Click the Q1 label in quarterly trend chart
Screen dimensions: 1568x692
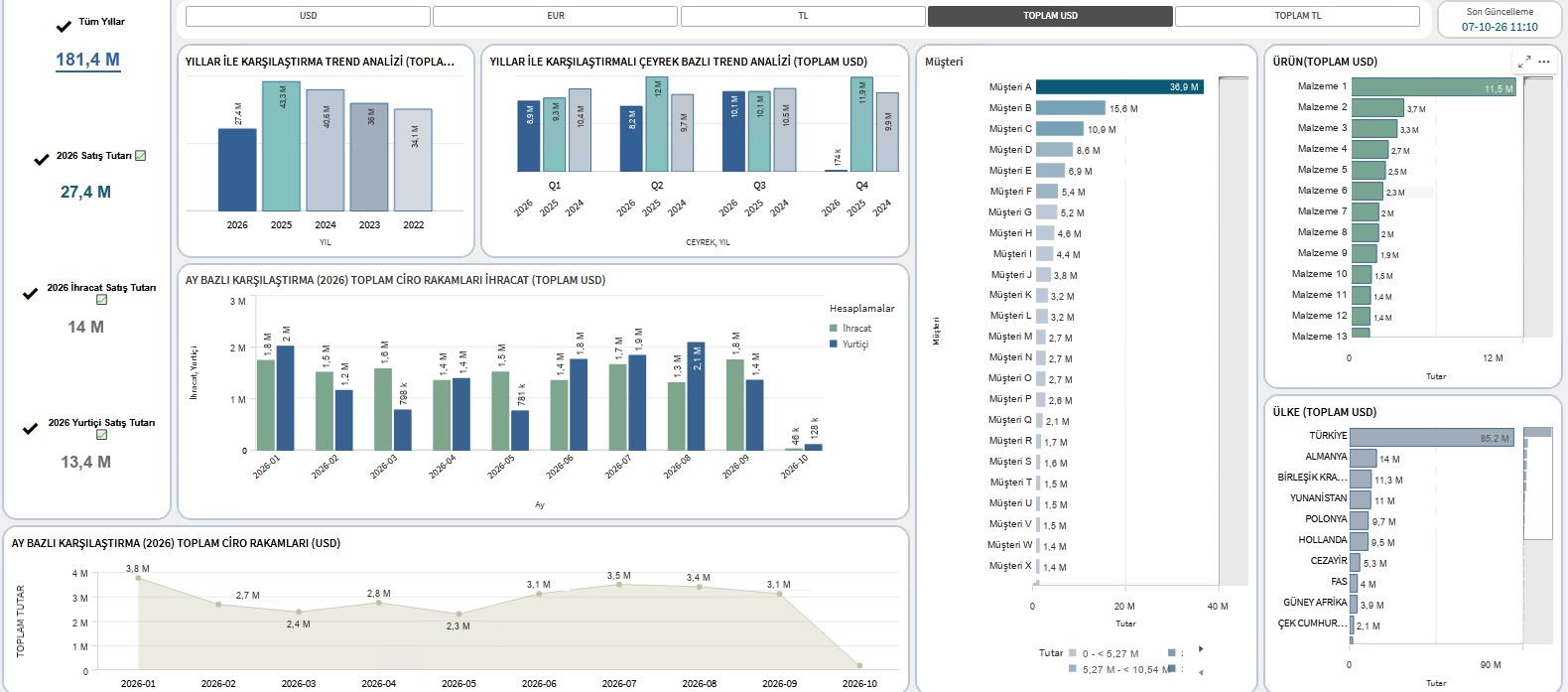[x=555, y=186]
